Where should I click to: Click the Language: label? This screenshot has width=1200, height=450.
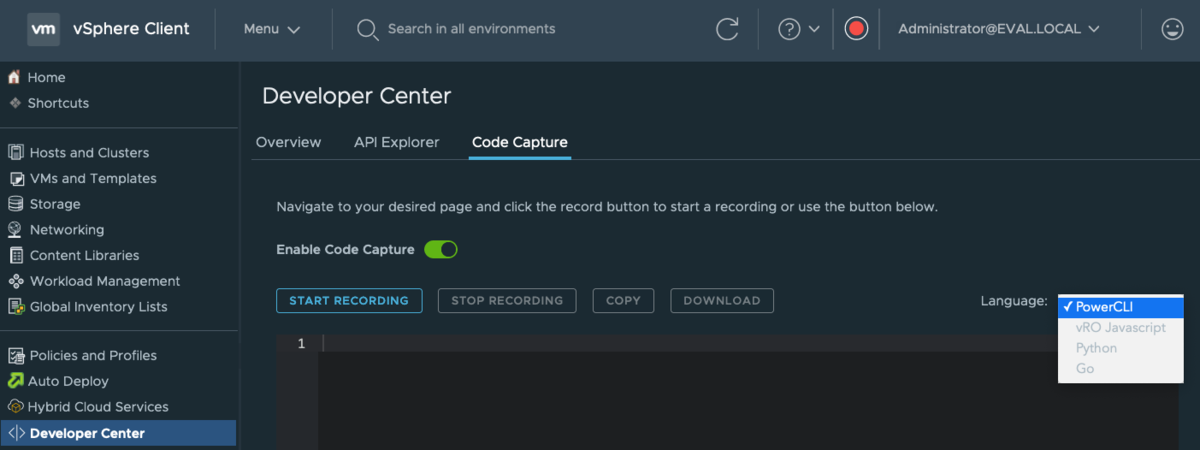coord(1014,301)
